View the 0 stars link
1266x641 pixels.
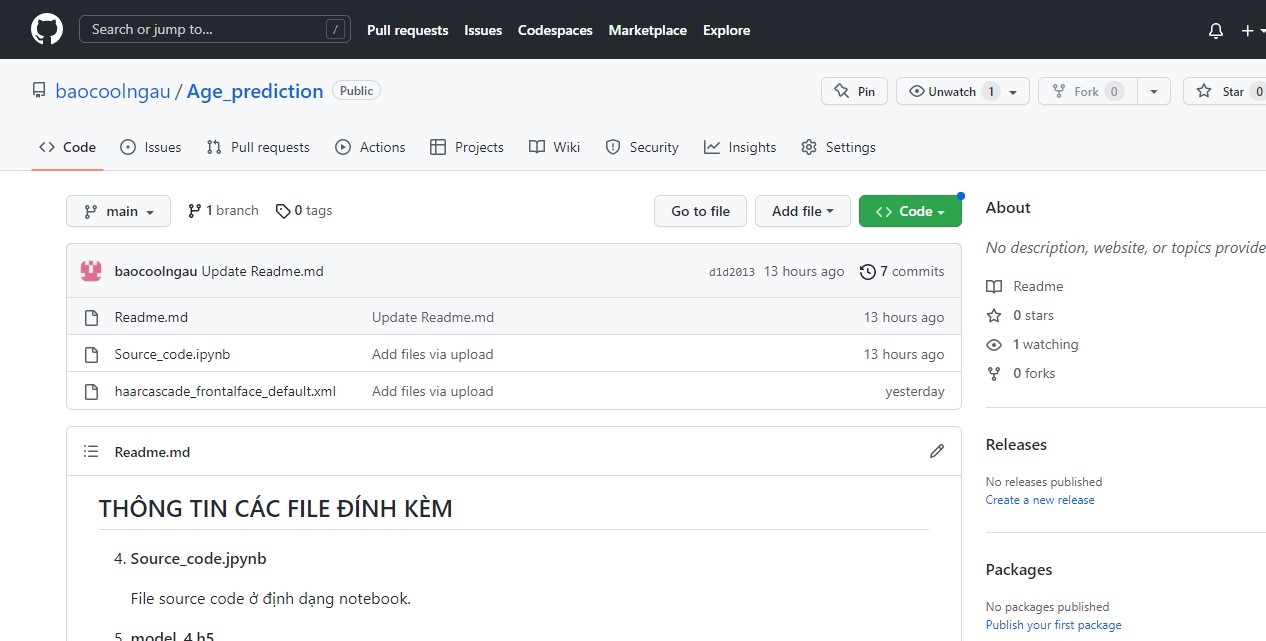click(1020, 315)
